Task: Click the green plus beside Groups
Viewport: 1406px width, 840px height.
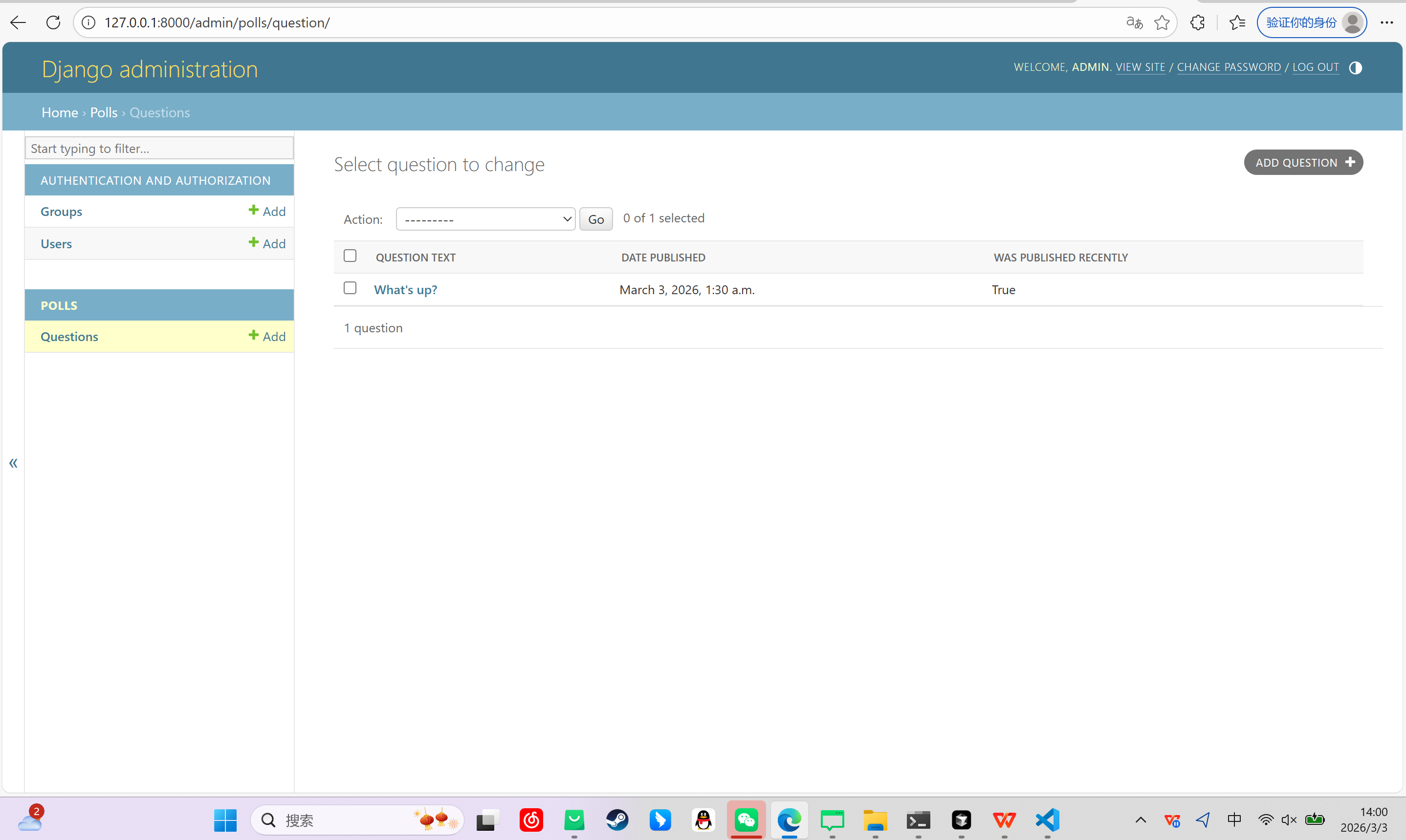Action: point(254,211)
